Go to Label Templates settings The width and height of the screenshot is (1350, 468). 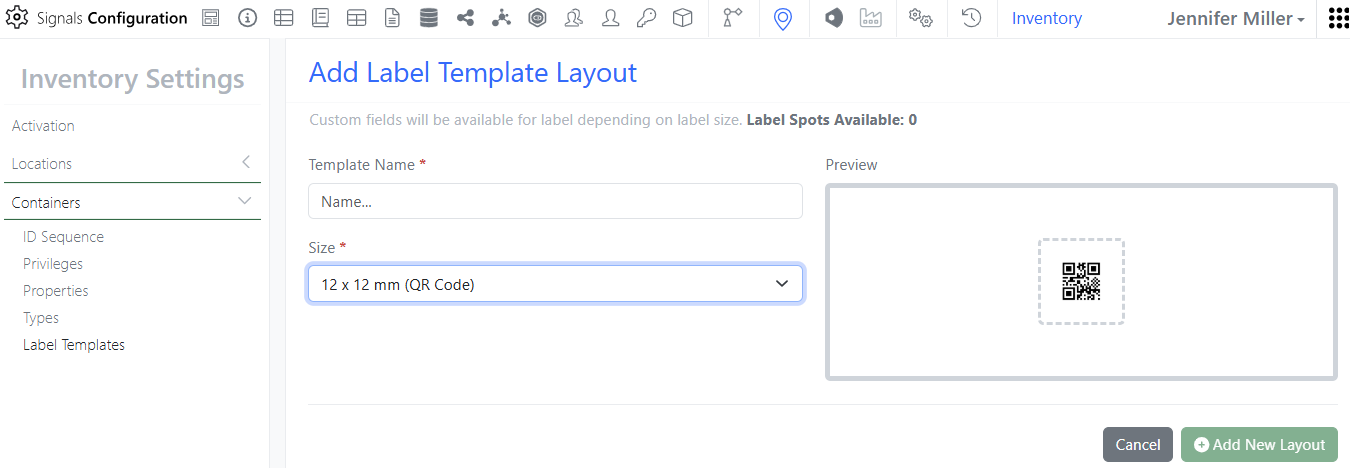[x=74, y=345]
